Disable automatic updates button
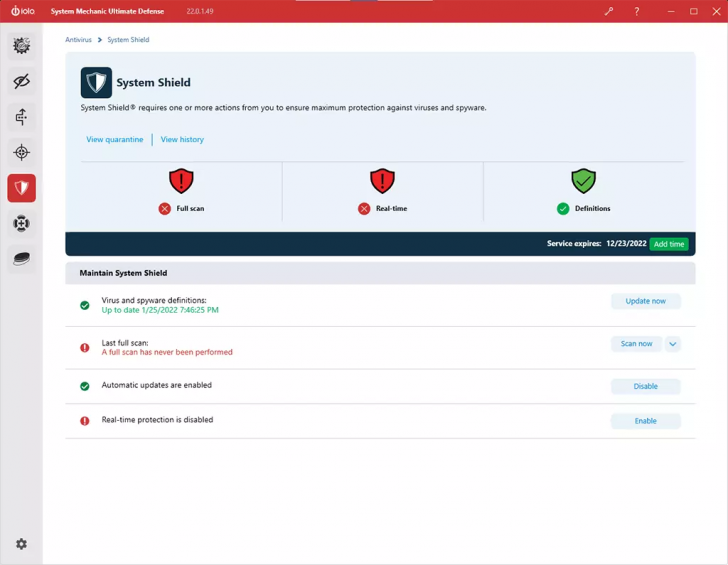 pyautogui.click(x=645, y=386)
